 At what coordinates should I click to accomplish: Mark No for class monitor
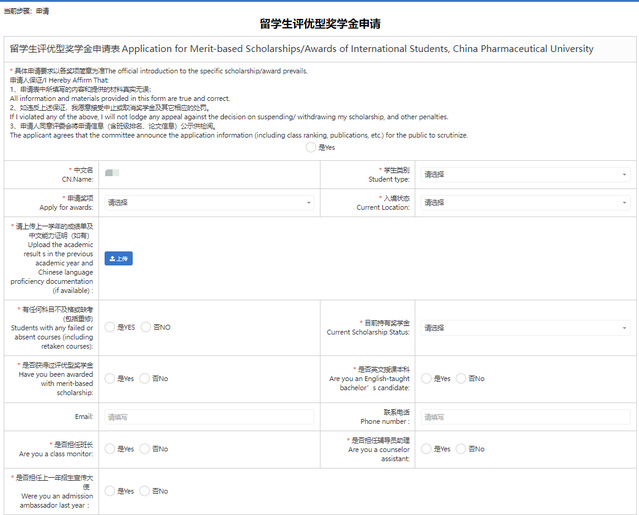point(146,449)
